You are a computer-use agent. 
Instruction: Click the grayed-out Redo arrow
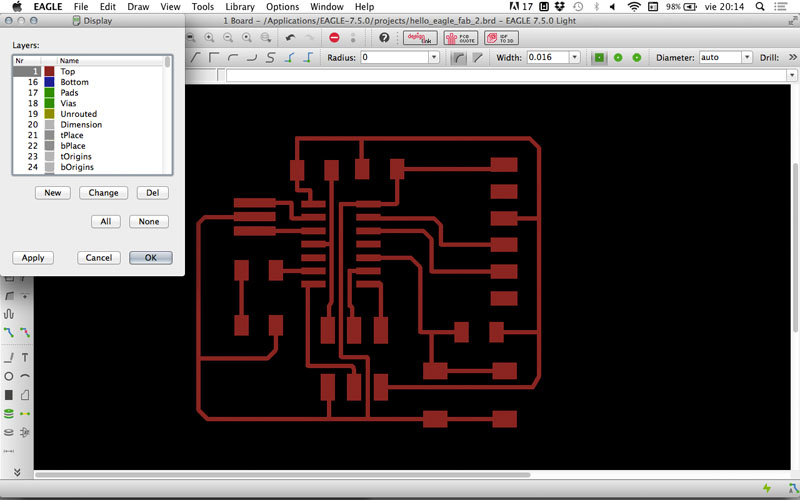click(309, 38)
